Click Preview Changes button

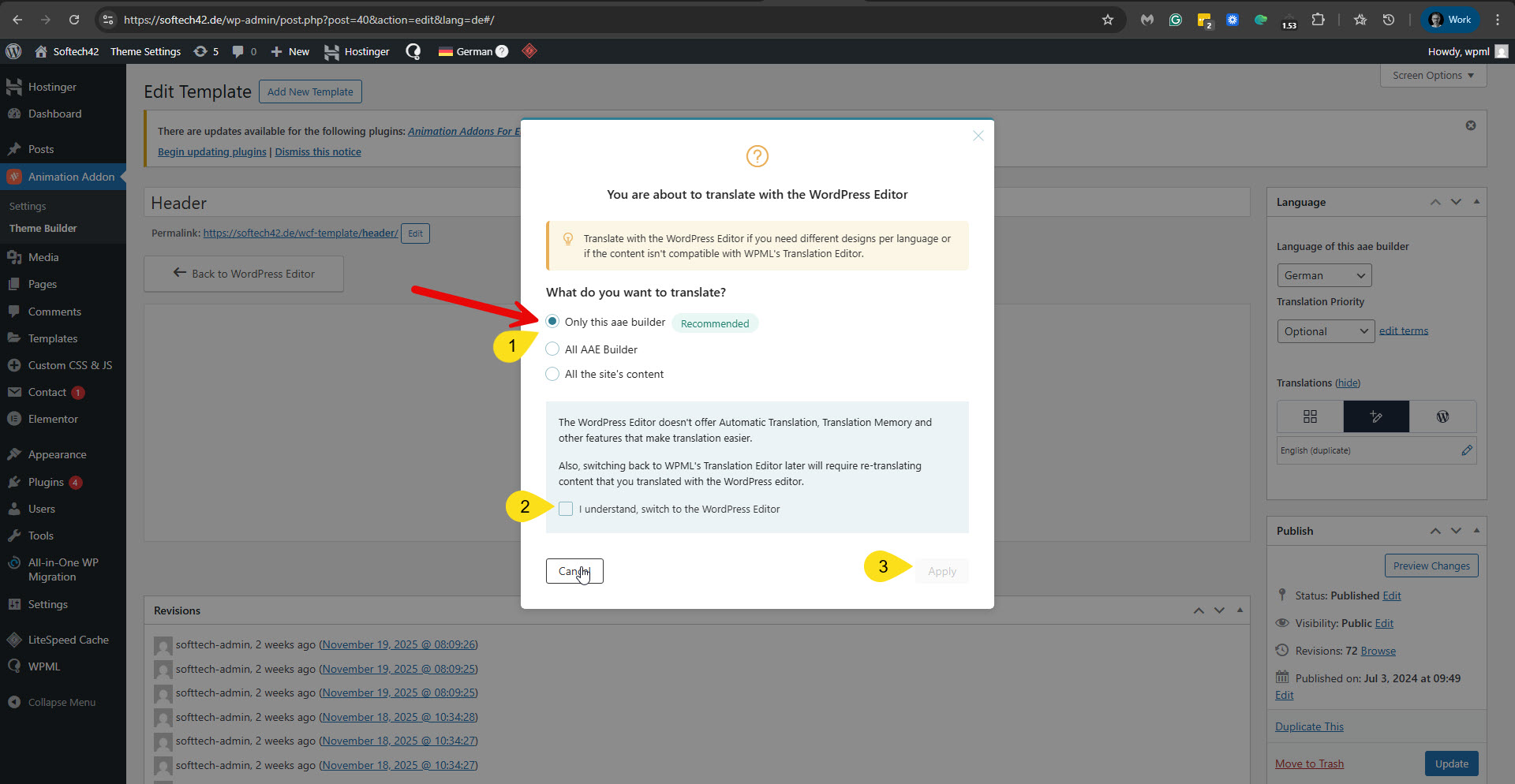coord(1431,566)
